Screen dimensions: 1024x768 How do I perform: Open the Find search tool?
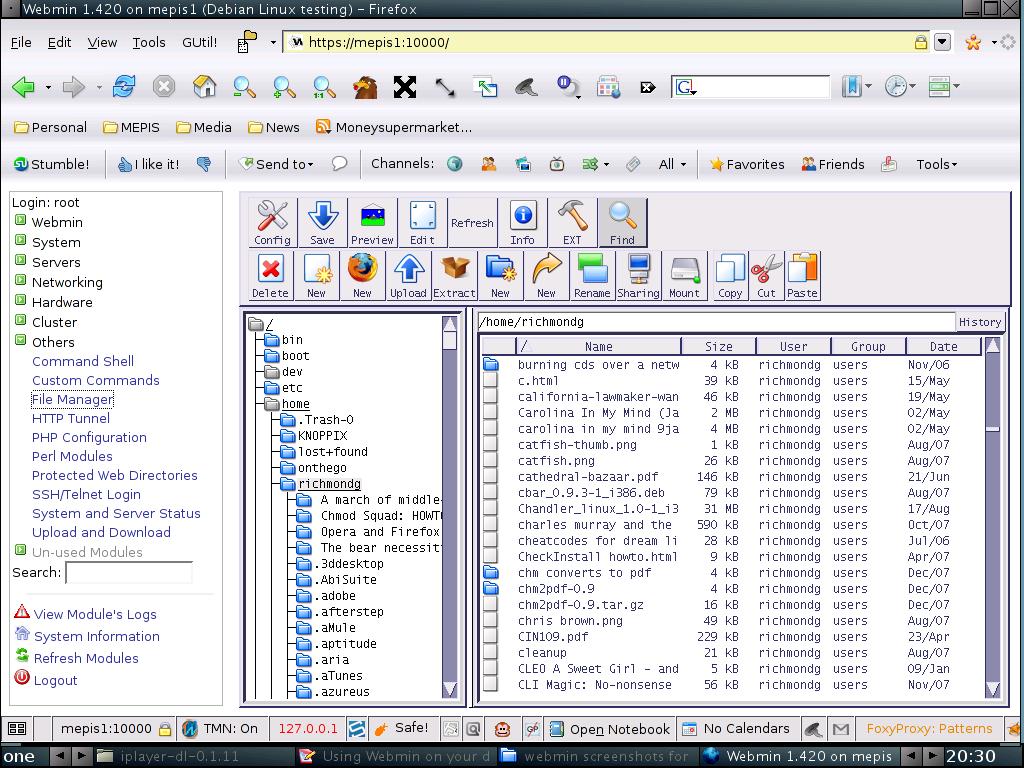coord(622,223)
